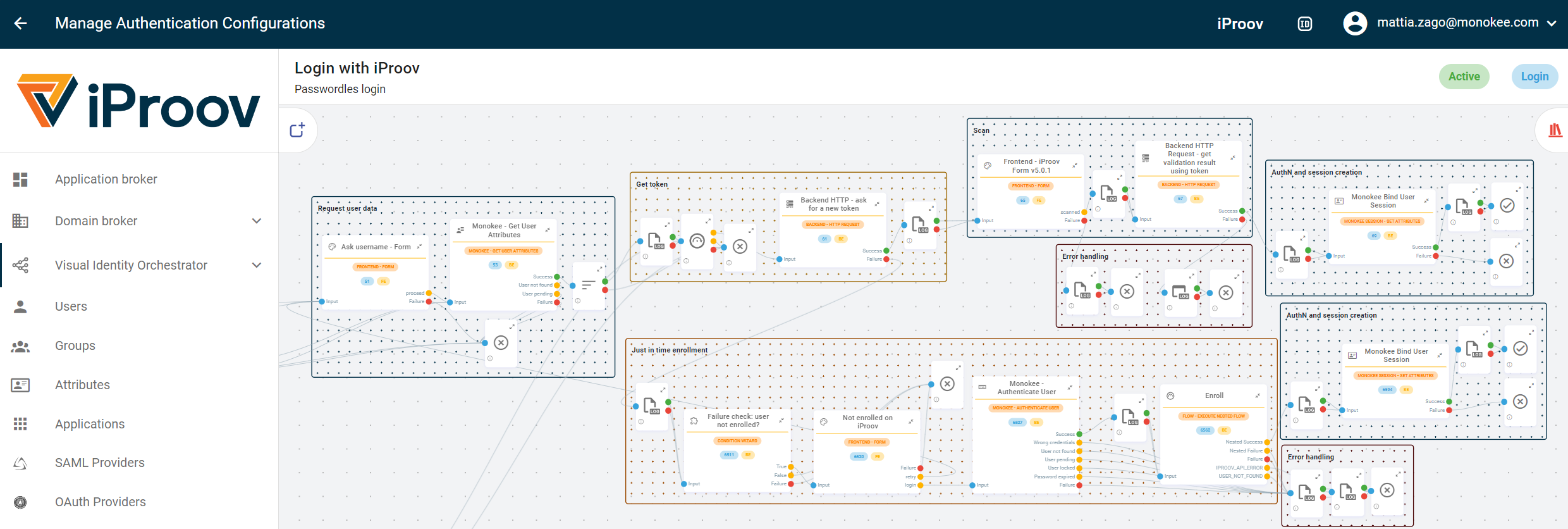Click palette icon on Ask username node
The width and height of the screenshot is (1568, 529).
(x=332, y=247)
